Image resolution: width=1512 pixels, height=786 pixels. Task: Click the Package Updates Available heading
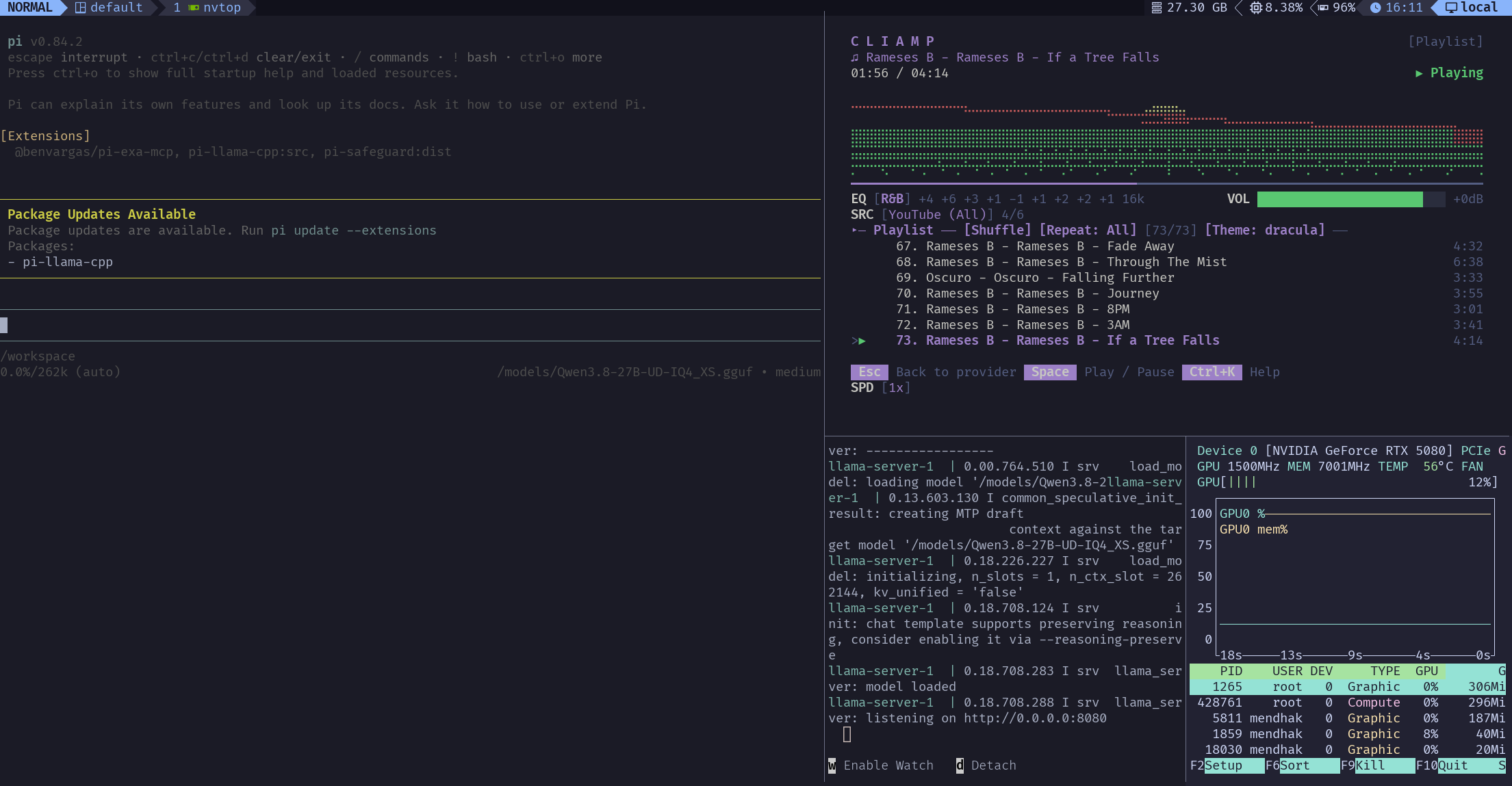coord(101,215)
